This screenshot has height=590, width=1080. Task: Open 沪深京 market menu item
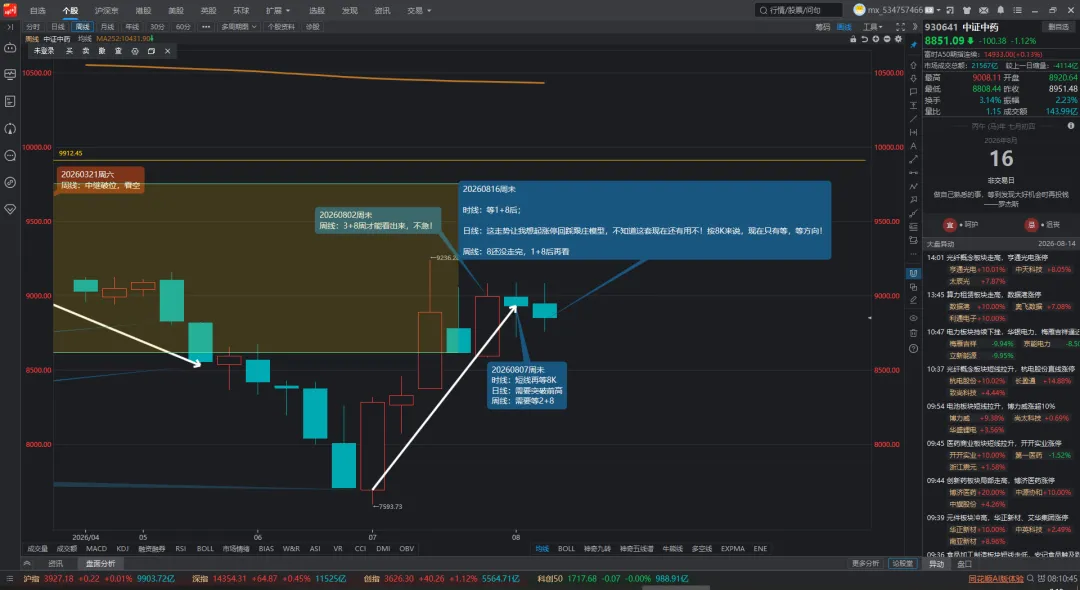(x=107, y=10)
